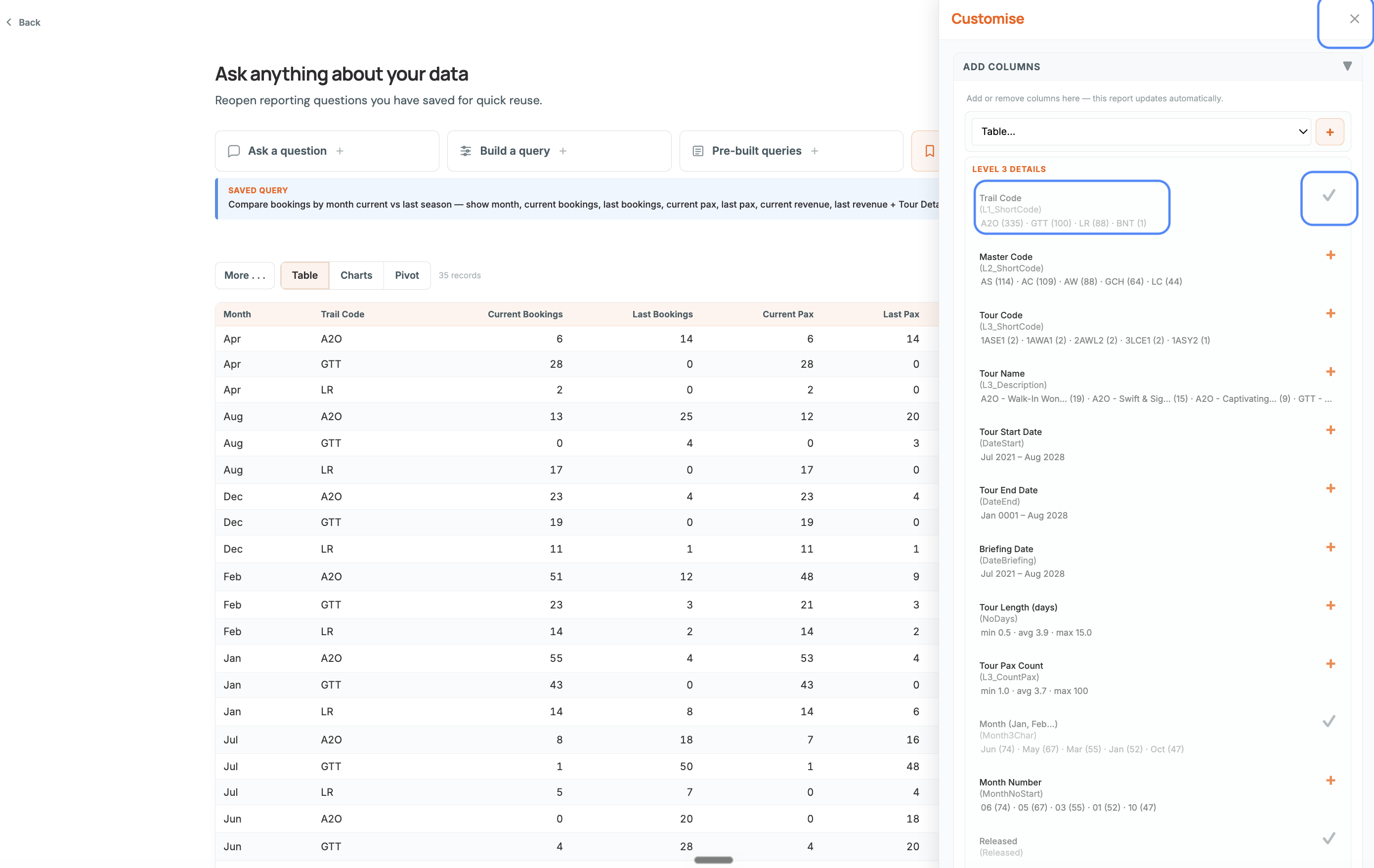Click the orange plus next to Table dropdown
Viewport: 1374px width, 868px height.
[1330, 132]
